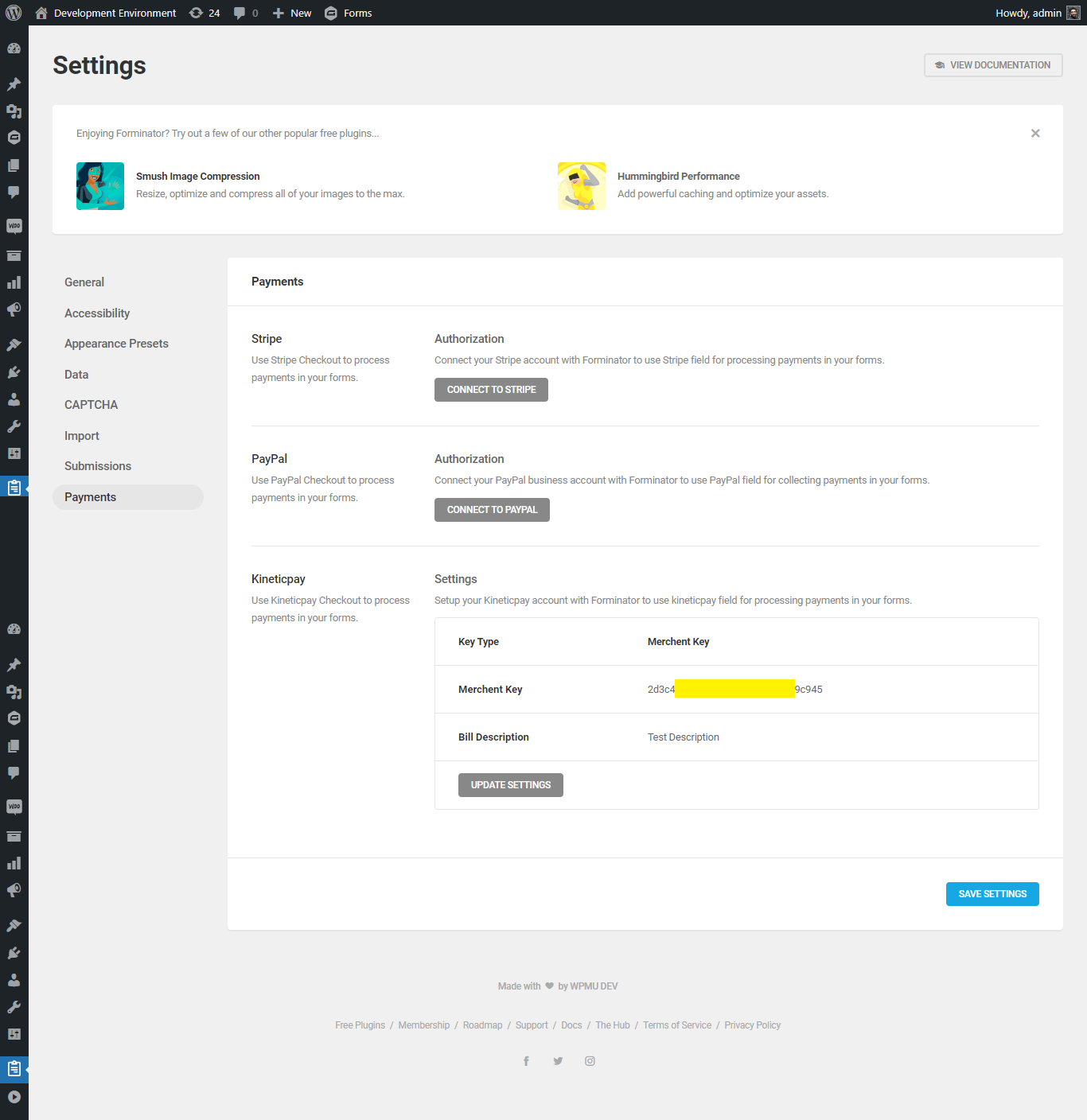Click the Test Description bill value
Screen dimensions: 1087x1120
point(684,737)
